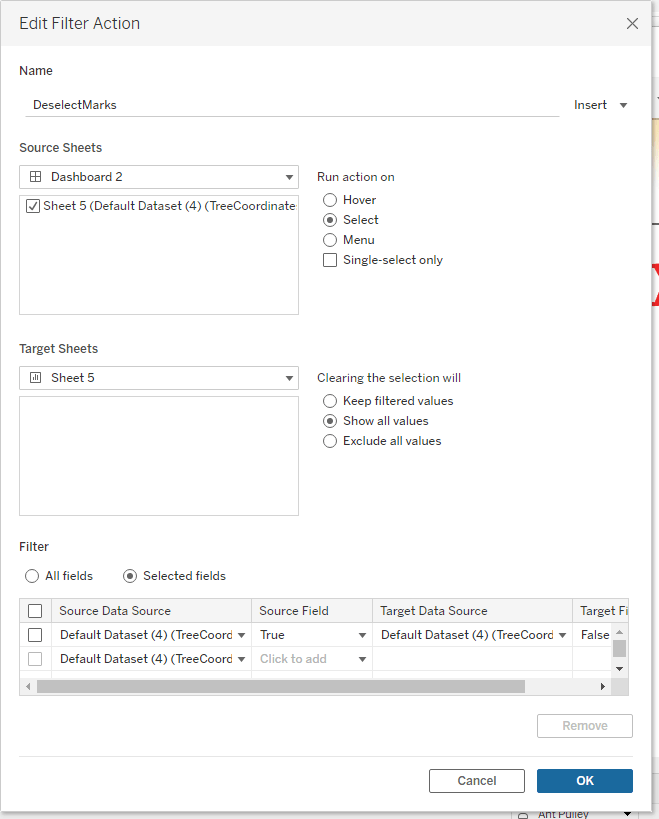Image resolution: width=659 pixels, height=819 pixels.
Task: Uncheck the Sheet 5 source sheet checkbox
Action: 33,206
